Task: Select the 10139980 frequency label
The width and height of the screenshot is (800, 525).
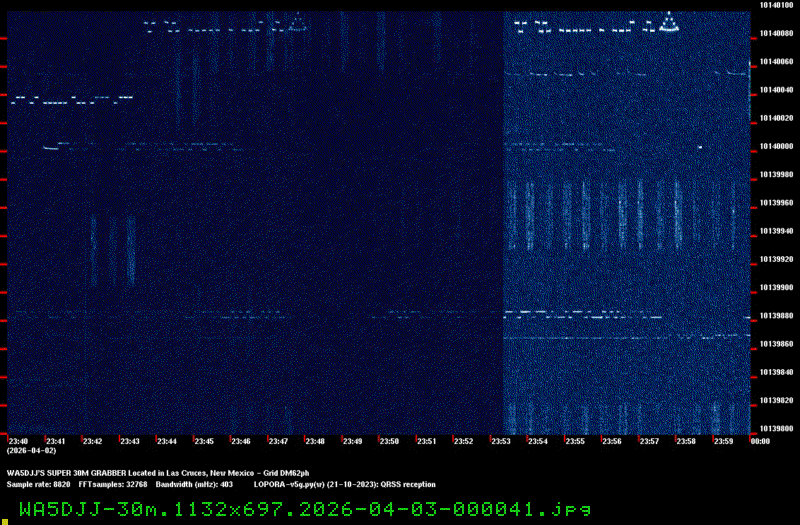Action: point(776,174)
